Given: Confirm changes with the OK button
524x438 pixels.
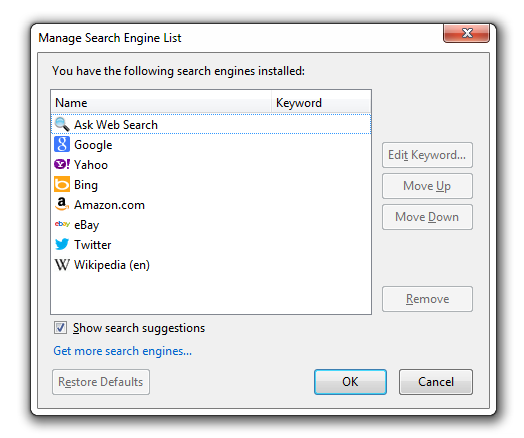Looking at the screenshot, I should point(350,382).
